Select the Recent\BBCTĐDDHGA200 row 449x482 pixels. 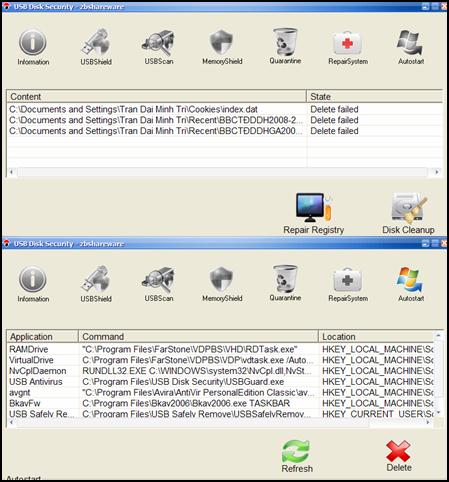click(224, 131)
